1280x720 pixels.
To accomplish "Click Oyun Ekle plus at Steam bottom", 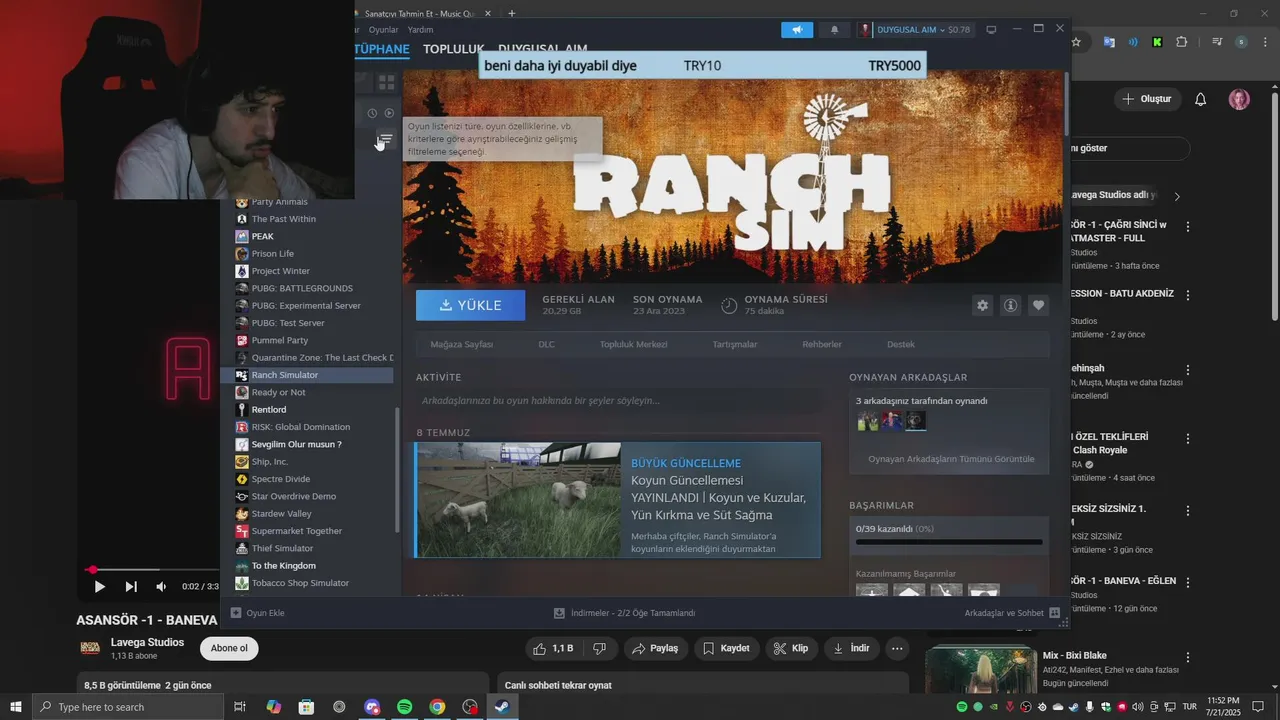I will click(258, 613).
